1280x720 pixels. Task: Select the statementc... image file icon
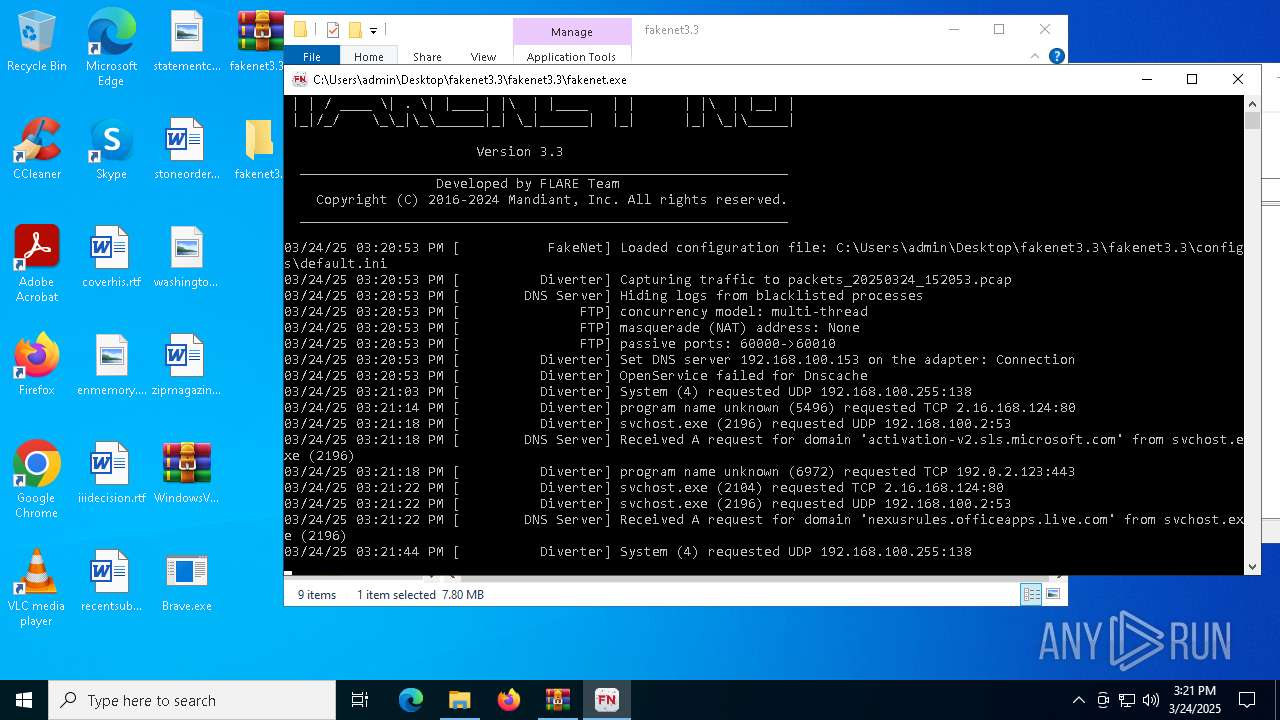tap(186, 41)
